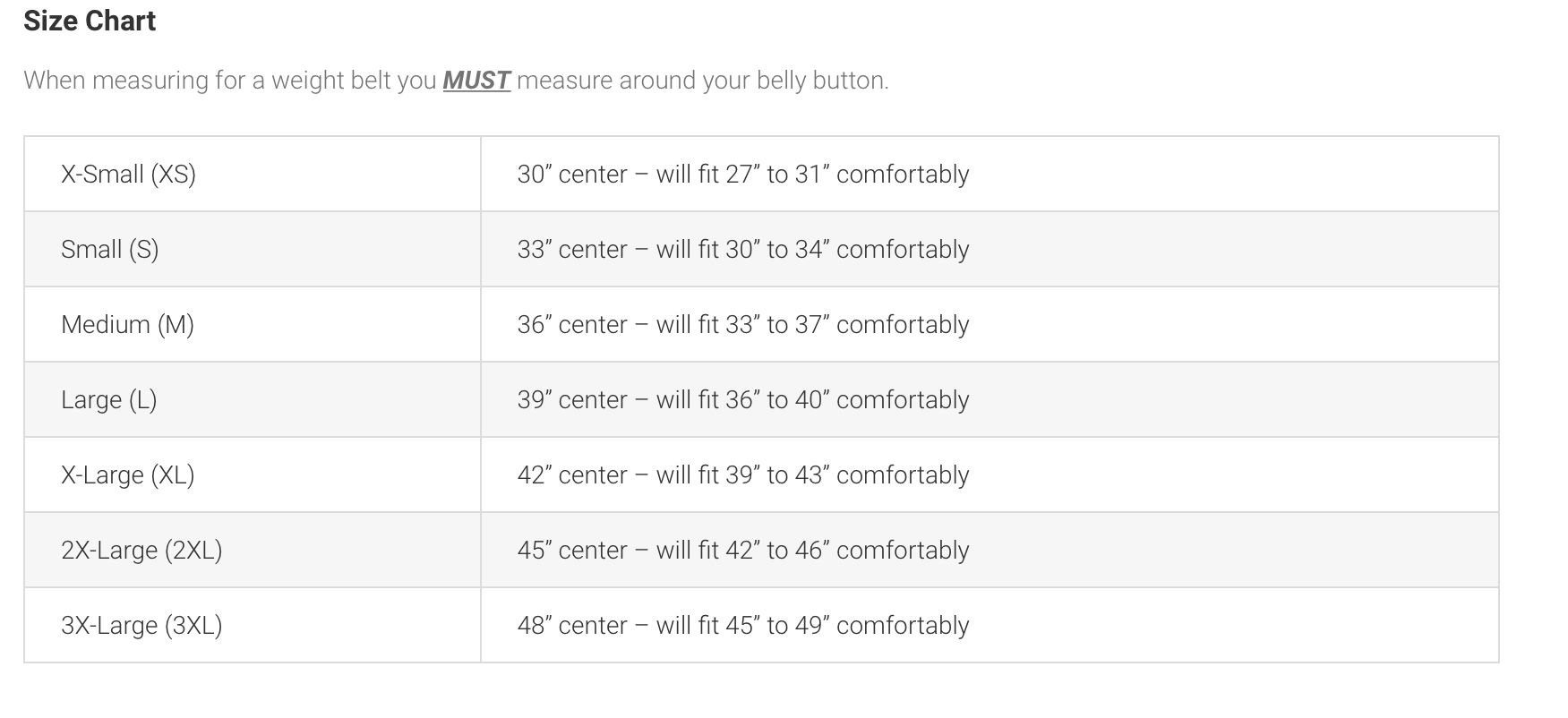
Task: Click the belly button measuring instruction text
Action: (456, 81)
